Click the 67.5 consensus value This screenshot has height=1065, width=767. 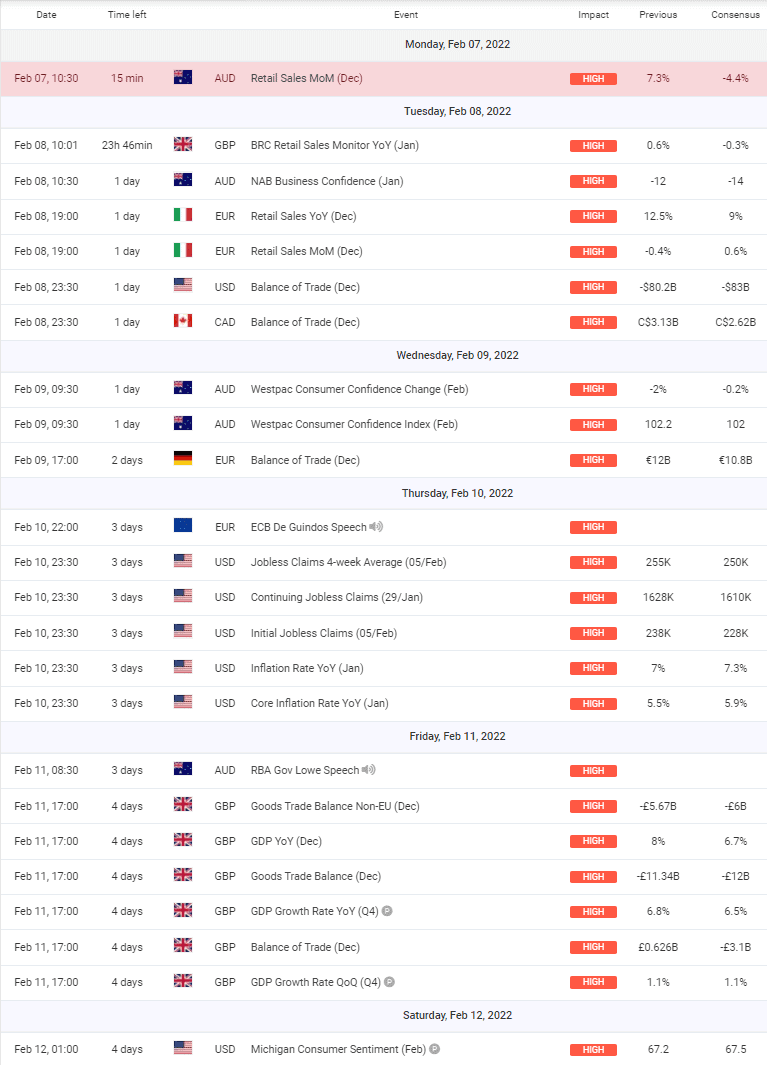point(735,1049)
